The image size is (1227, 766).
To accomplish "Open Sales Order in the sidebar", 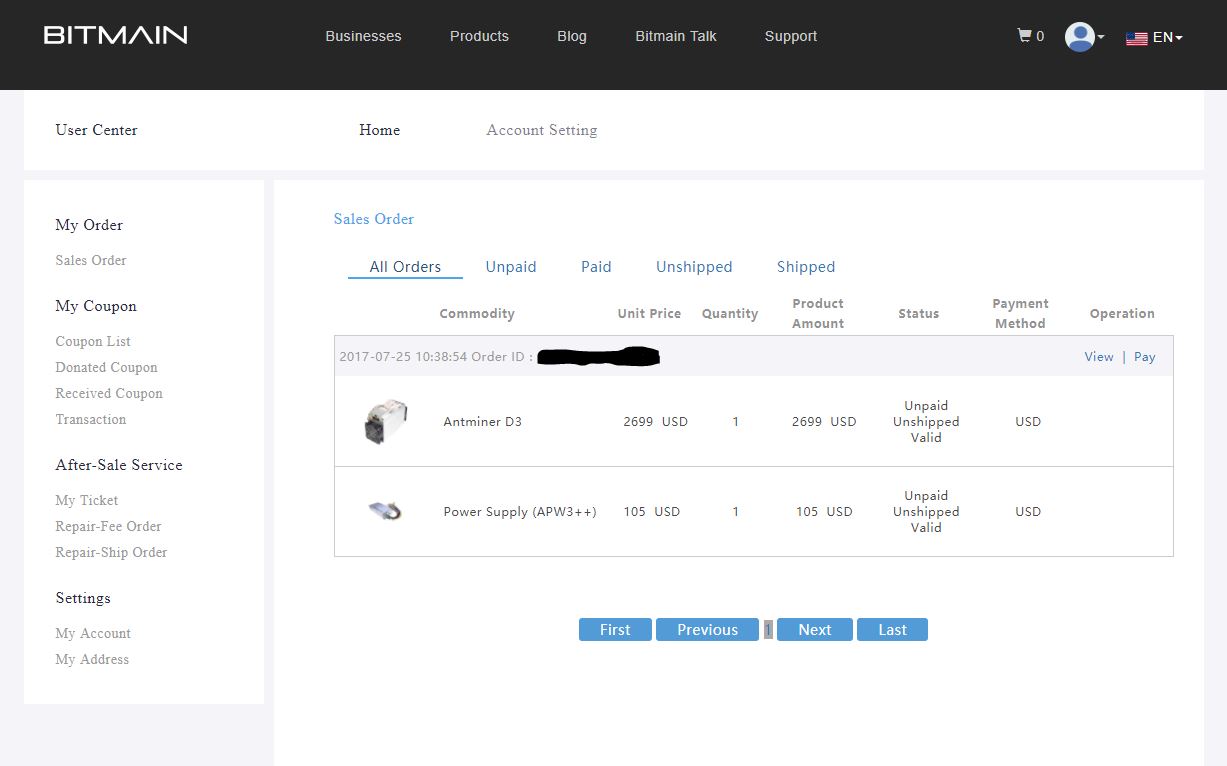I will (91, 260).
